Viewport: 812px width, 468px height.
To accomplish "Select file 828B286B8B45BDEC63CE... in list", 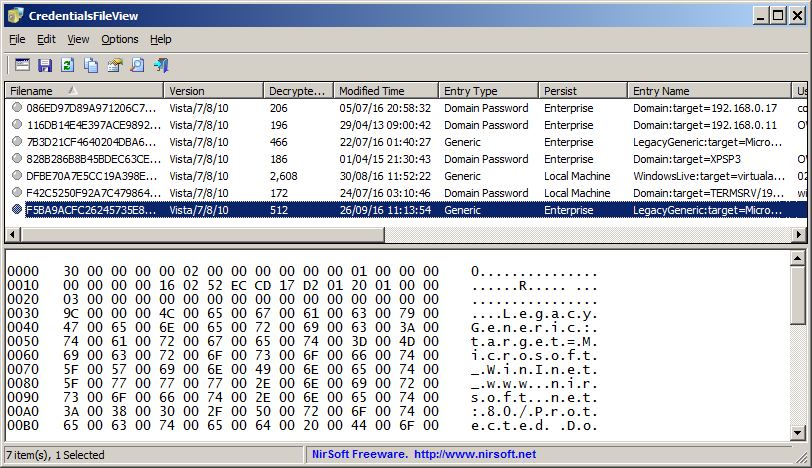I will (94, 159).
